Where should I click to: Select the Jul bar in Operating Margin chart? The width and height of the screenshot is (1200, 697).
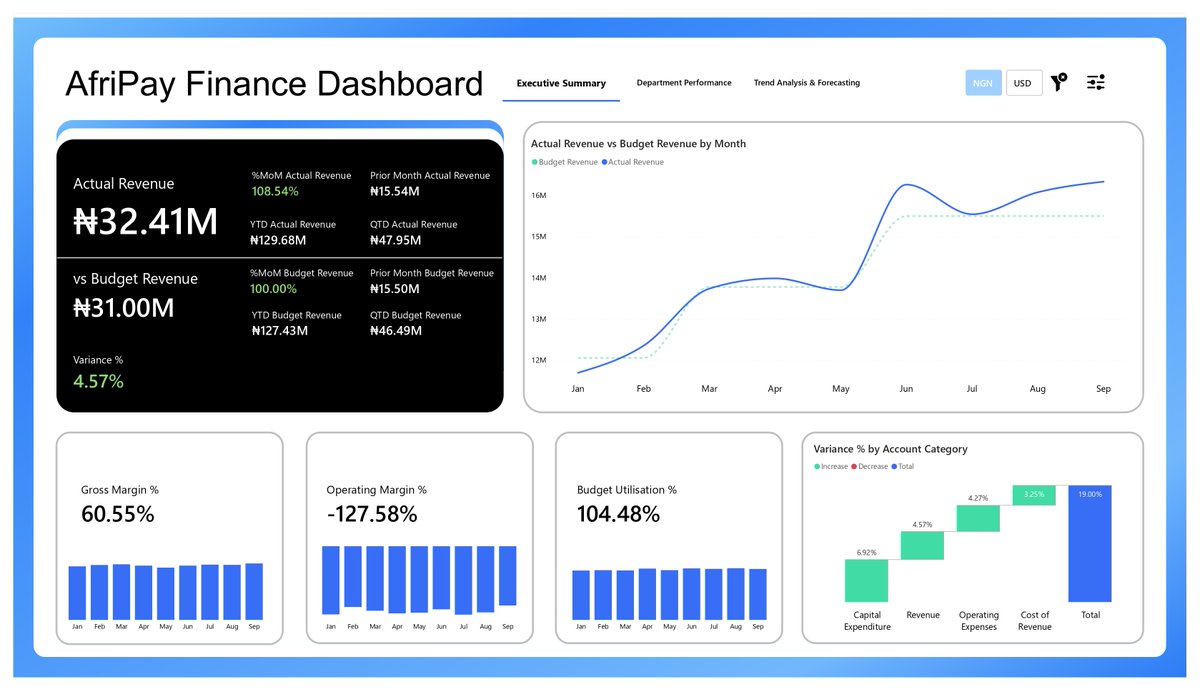[464, 580]
